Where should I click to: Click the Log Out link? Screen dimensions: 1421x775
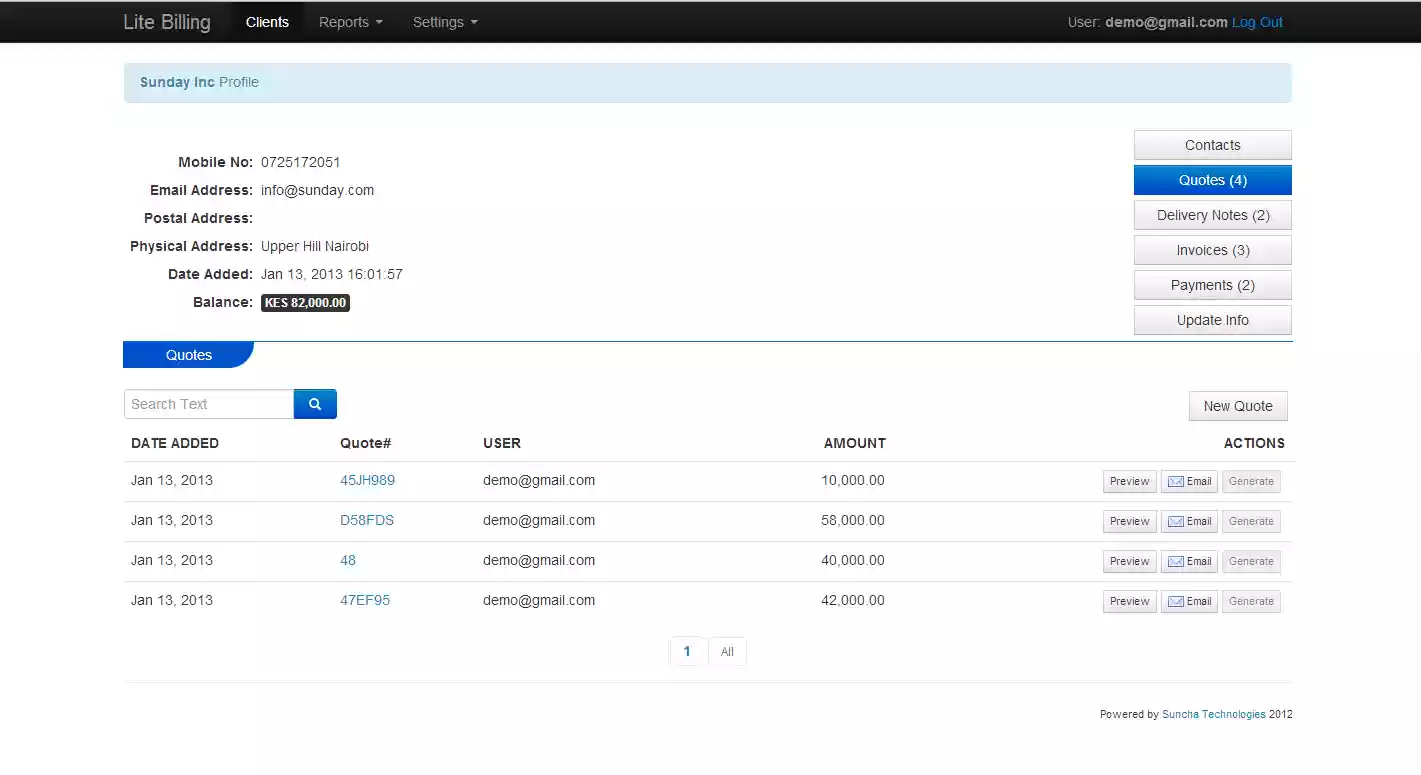tap(1257, 21)
